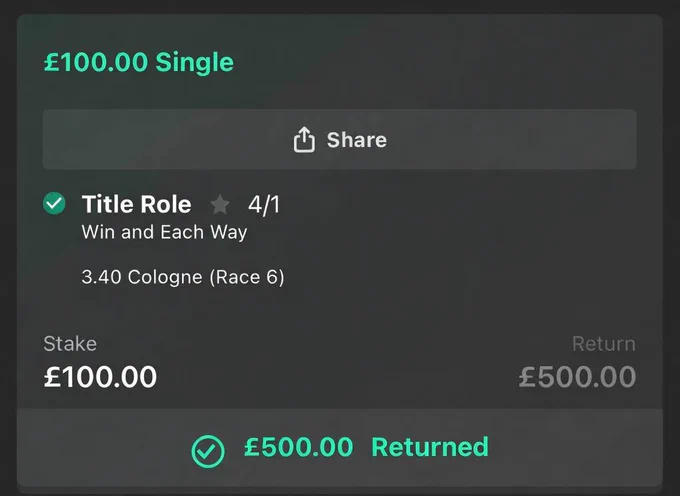Viewport: 680px width, 496px height.
Task: Click the Single bet type word
Action: pos(195,62)
